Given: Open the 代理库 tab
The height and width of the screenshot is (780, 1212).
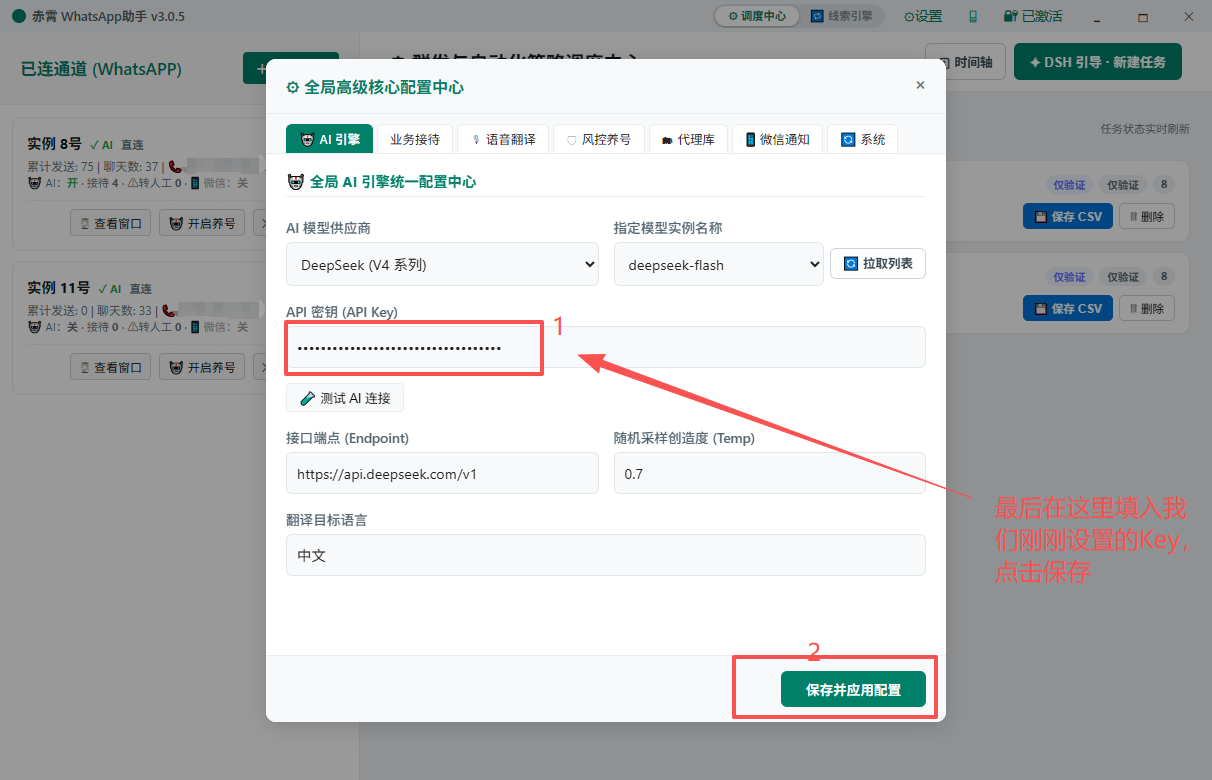Looking at the screenshot, I should click(x=688, y=139).
